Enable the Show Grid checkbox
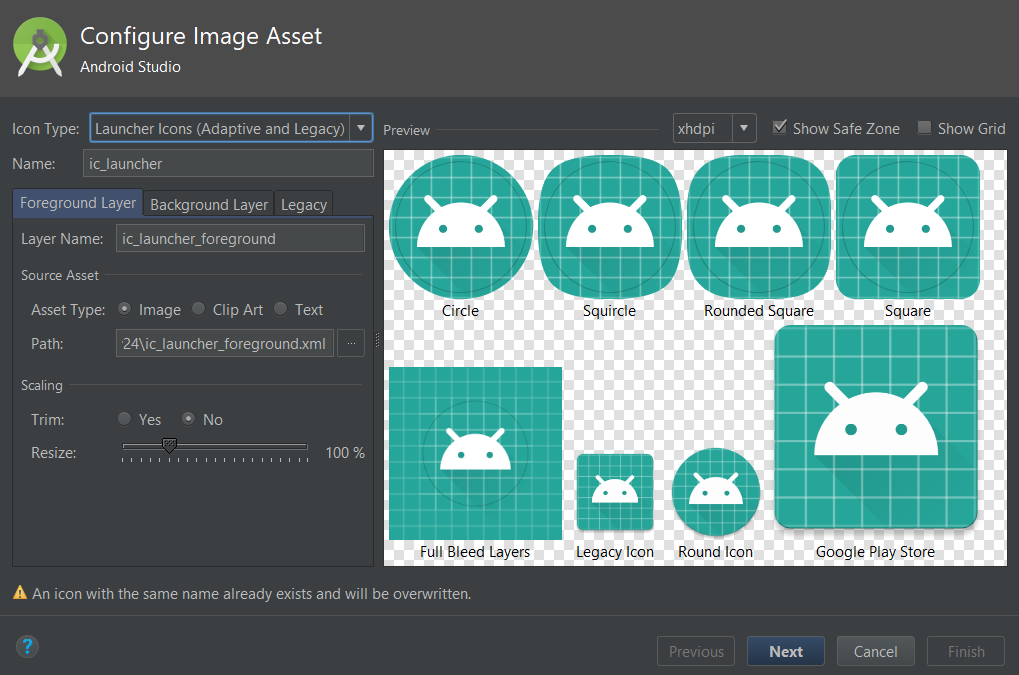1019x675 pixels. pos(924,128)
